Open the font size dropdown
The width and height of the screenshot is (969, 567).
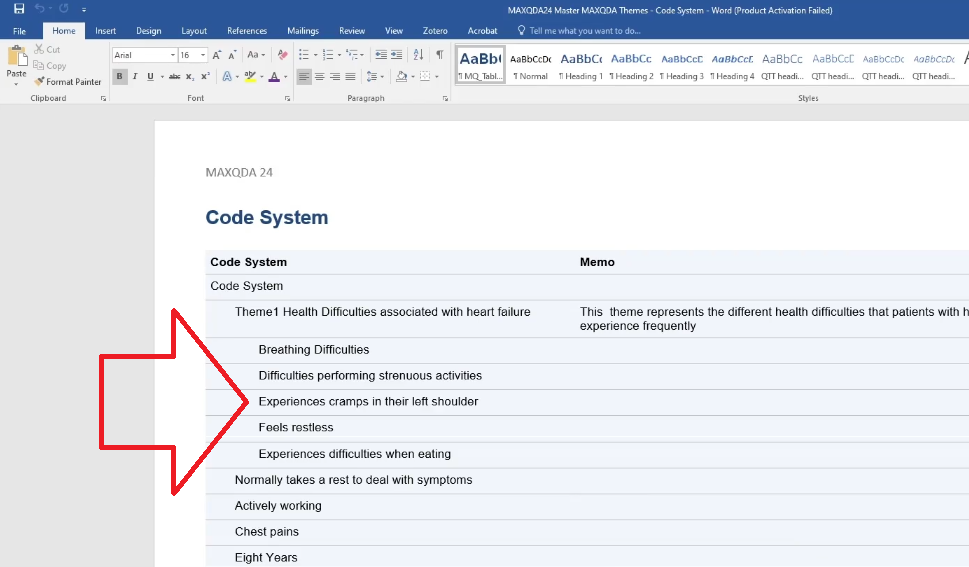pos(204,55)
